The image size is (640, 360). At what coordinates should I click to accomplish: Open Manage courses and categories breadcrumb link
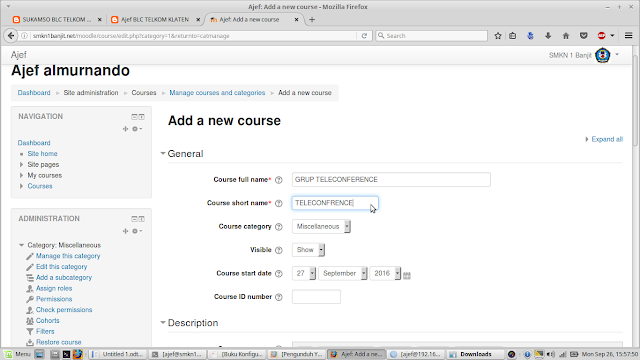217,93
